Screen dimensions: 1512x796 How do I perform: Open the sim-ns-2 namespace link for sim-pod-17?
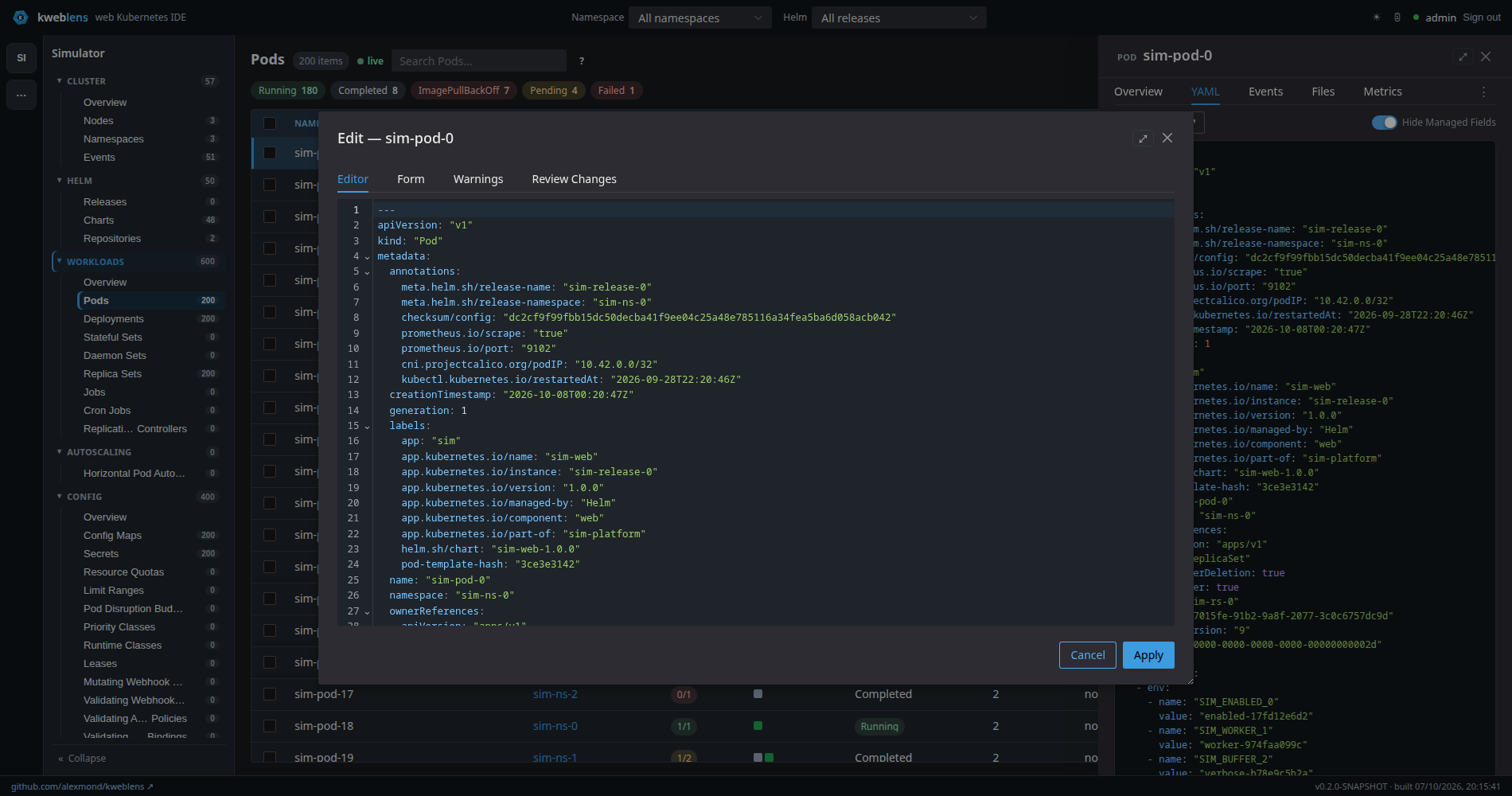point(555,694)
